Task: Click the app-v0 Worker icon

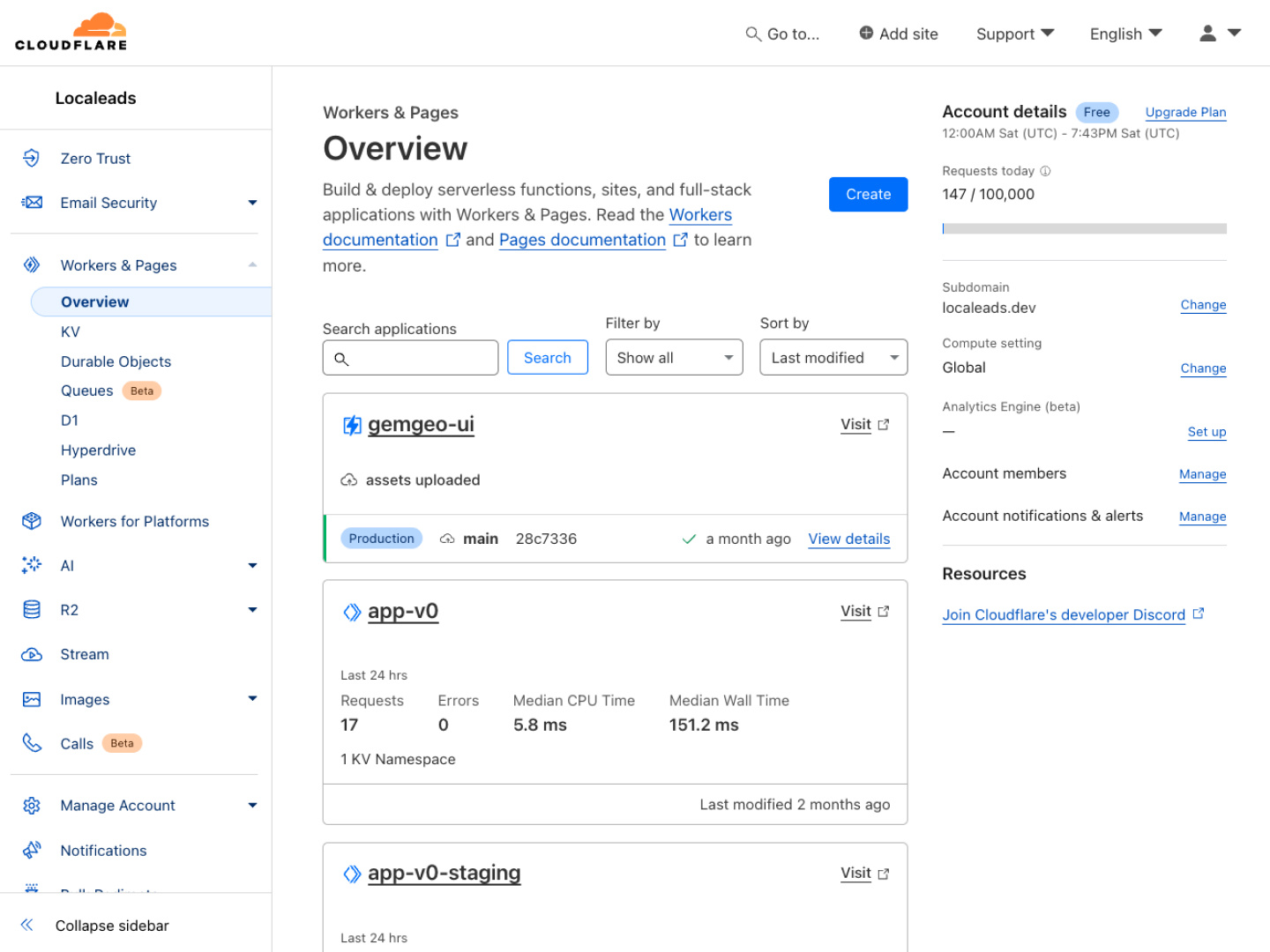Action: 352,612
